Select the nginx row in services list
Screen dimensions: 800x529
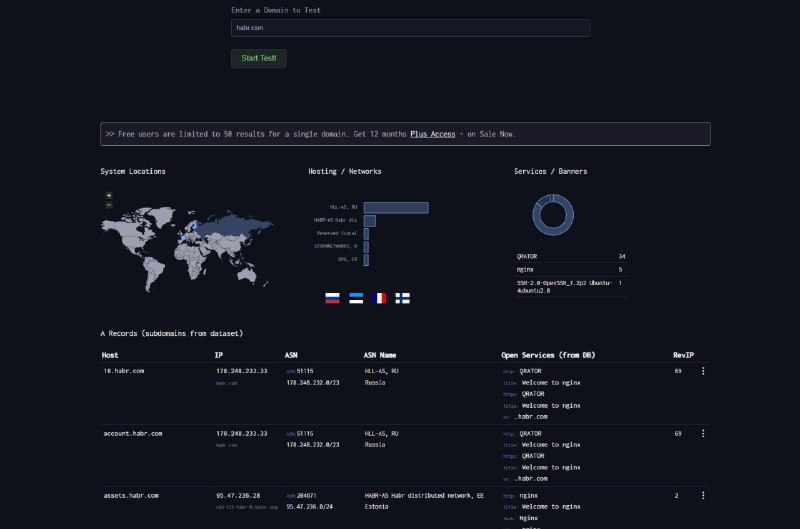click(x=571, y=269)
